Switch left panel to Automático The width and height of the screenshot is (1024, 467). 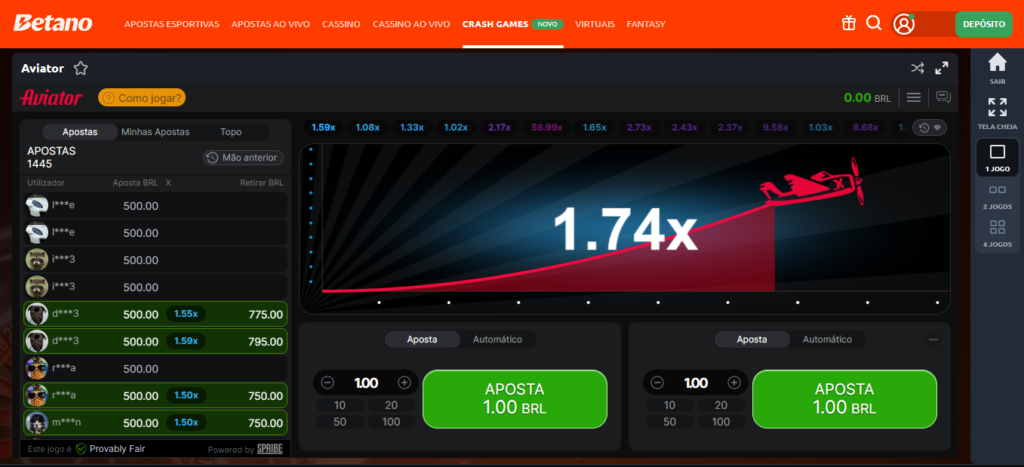coord(498,340)
